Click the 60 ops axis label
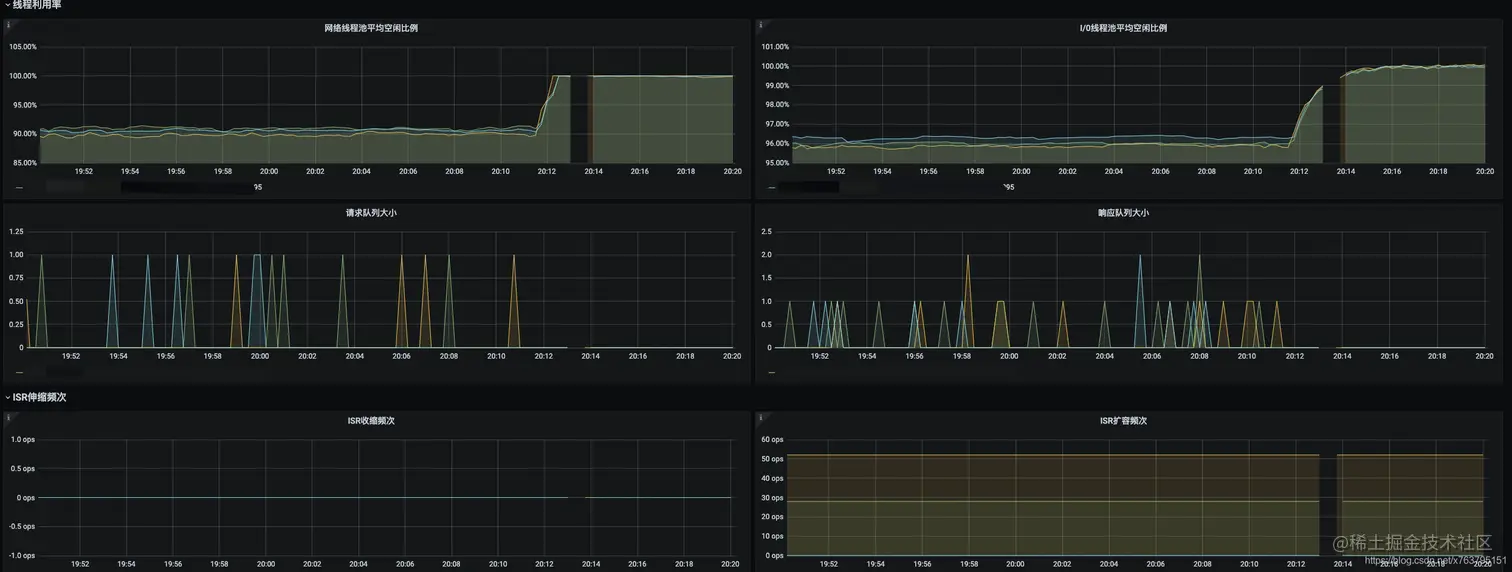 coord(772,439)
